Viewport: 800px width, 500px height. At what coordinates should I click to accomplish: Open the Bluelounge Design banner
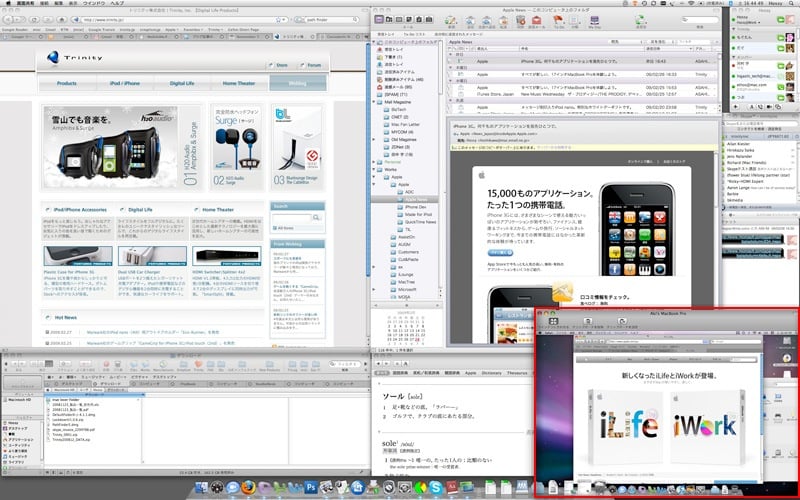pyautogui.click(x=297, y=147)
